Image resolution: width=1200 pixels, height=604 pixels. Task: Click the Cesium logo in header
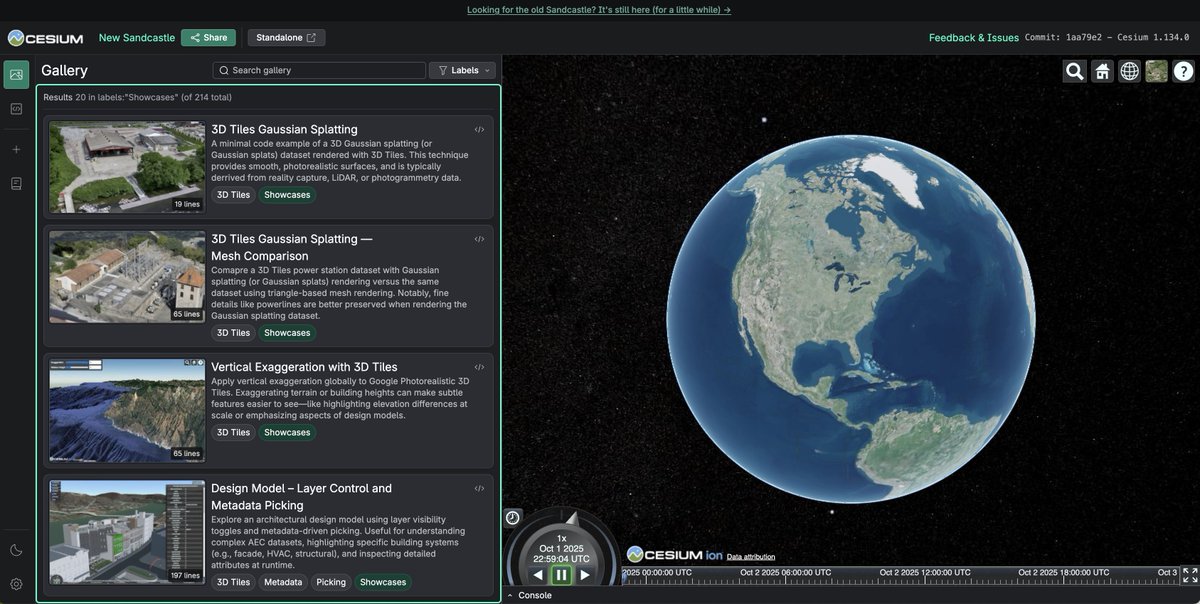click(x=46, y=38)
